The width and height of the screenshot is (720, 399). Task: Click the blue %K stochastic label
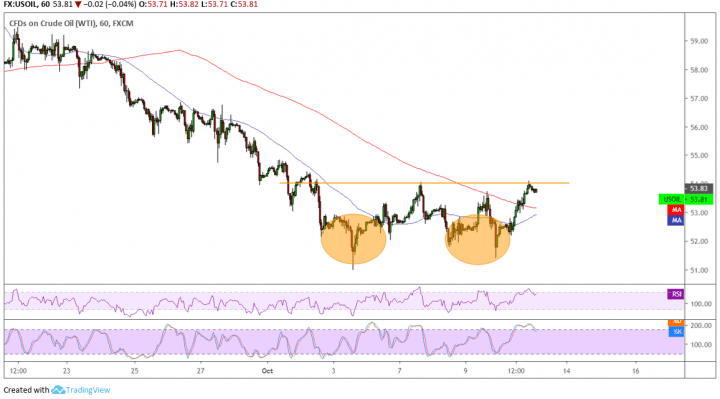tap(676, 332)
